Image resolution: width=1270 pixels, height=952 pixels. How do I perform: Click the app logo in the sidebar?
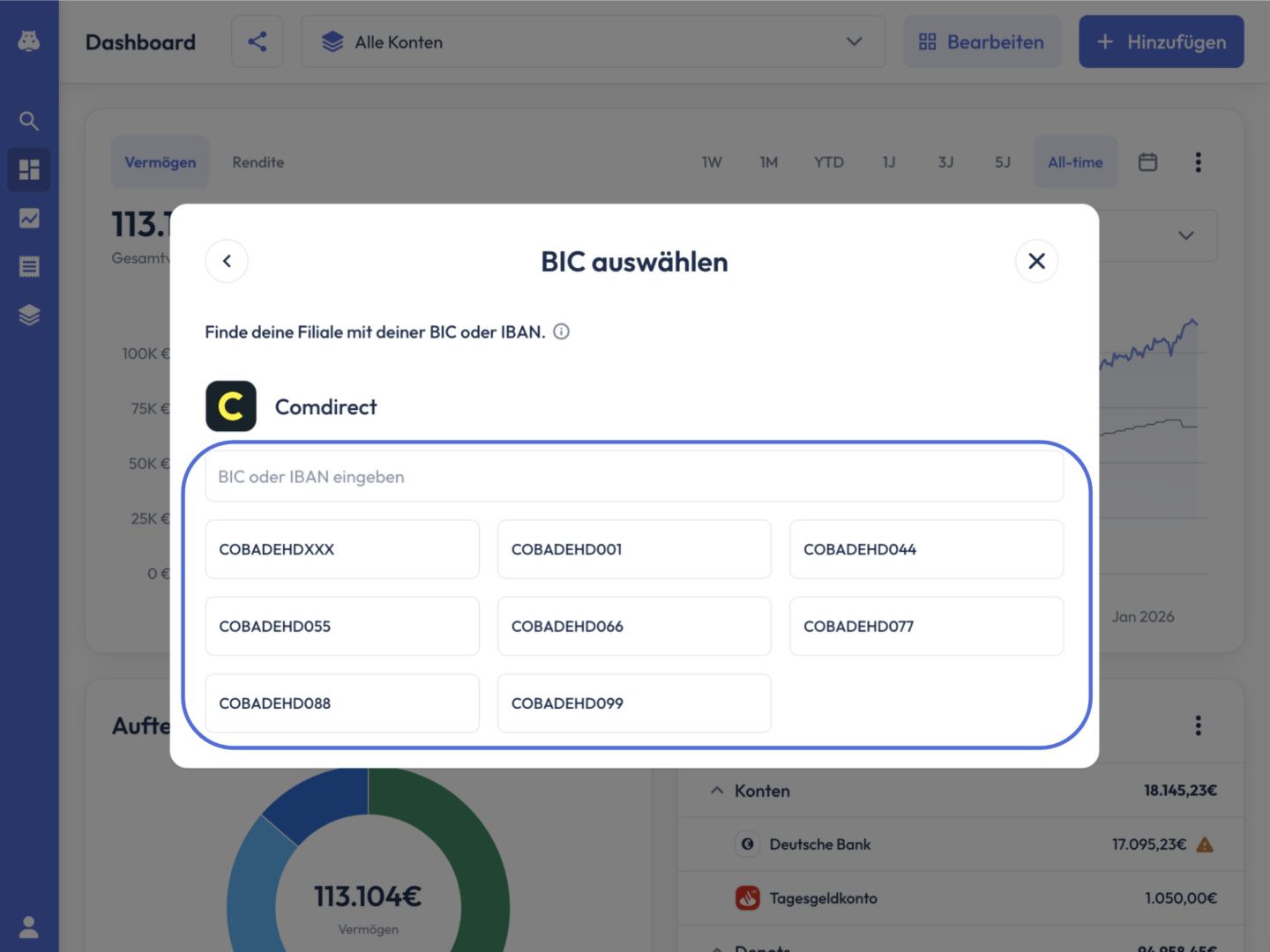click(29, 41)
